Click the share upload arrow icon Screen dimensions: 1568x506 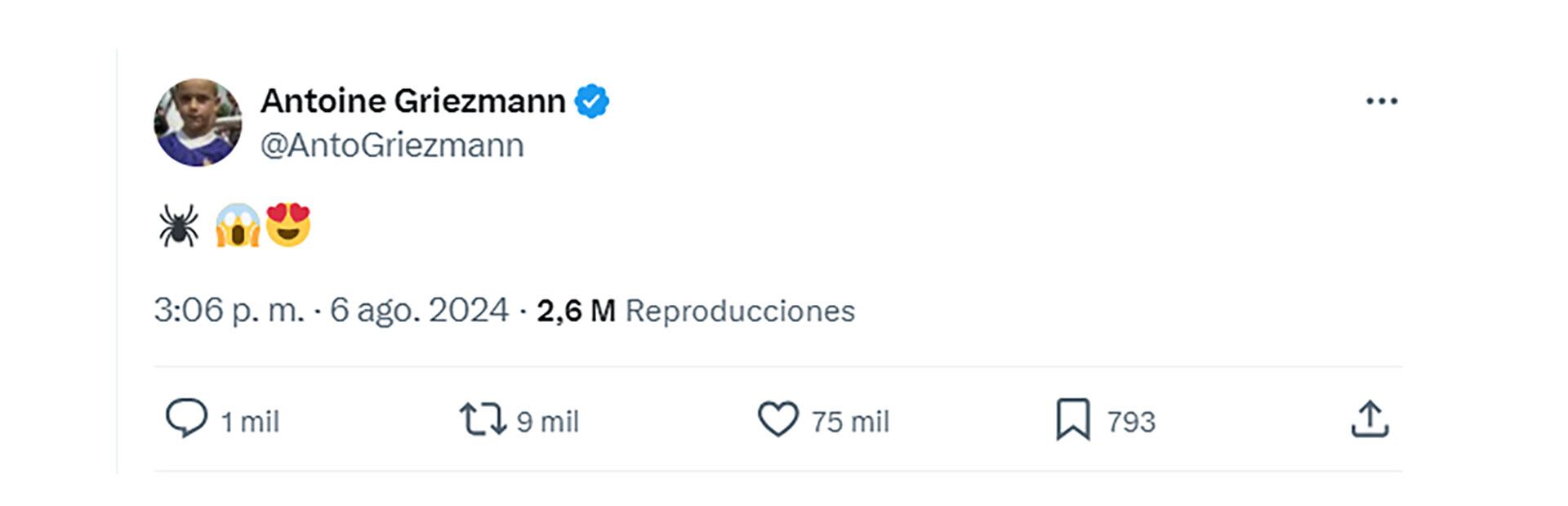pyautogui.click(x=1370, y=419)
